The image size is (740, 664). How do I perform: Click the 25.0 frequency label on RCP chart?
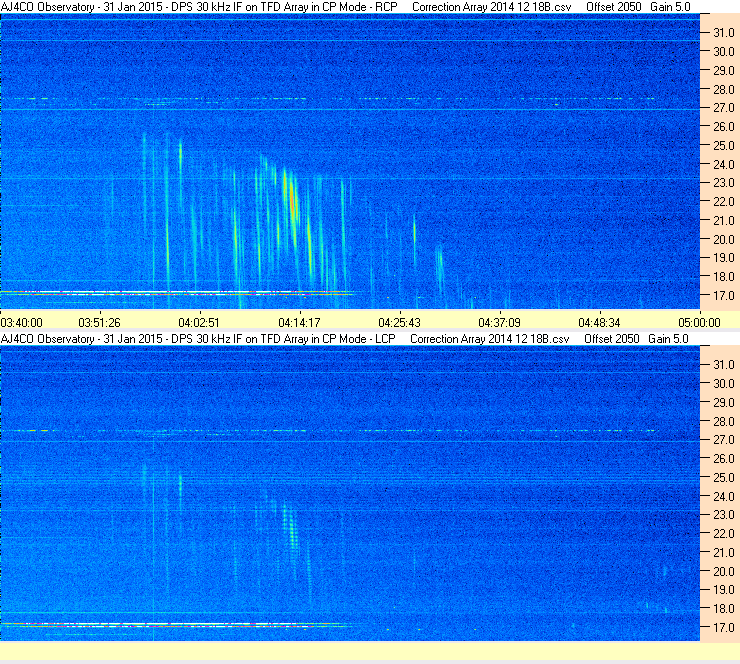(x=724, y=146)
